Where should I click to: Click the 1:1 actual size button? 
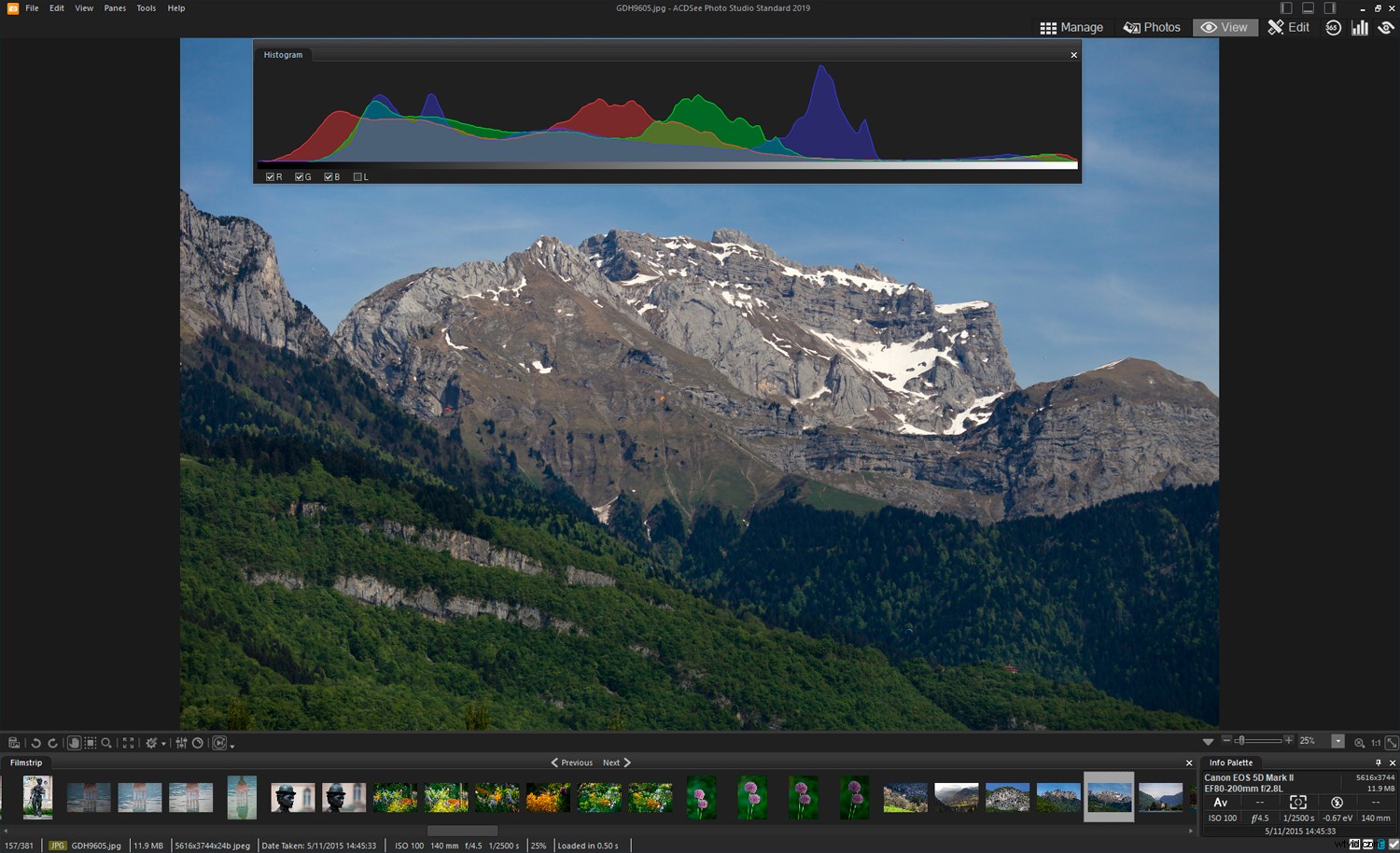coord(1376,743)
